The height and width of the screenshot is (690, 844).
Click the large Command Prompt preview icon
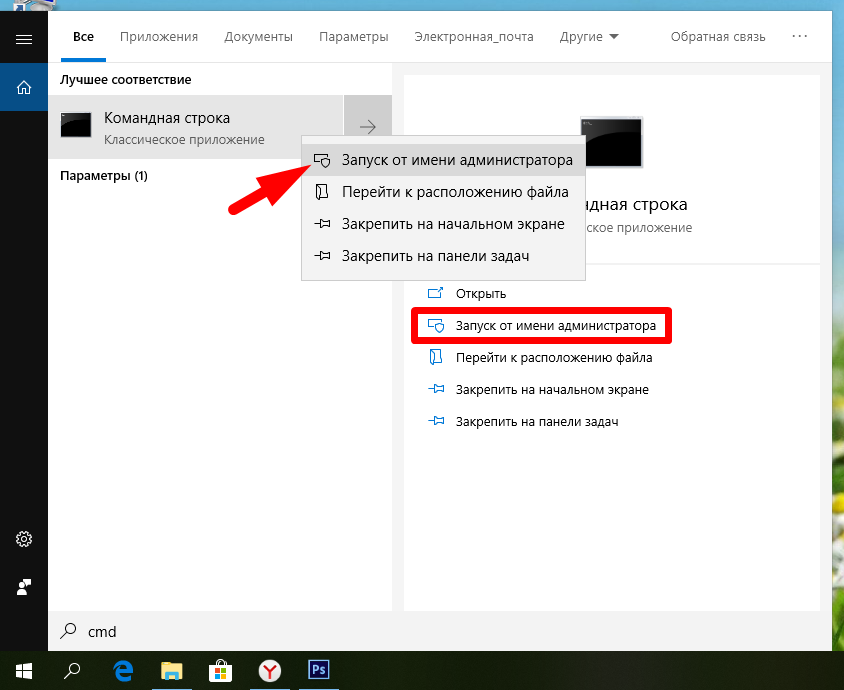pos(611,143)
